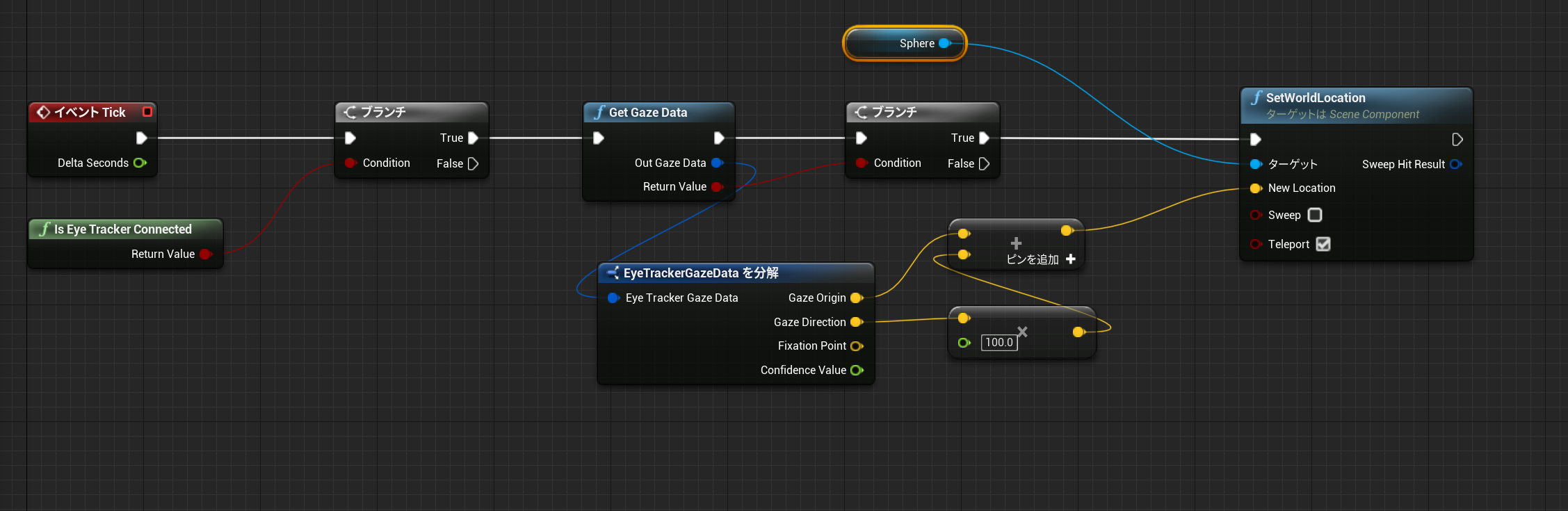Click the Teleport bool input pin
Image resolution: width=1568 pixels, height=511 pixels.
click(1256, 244)
